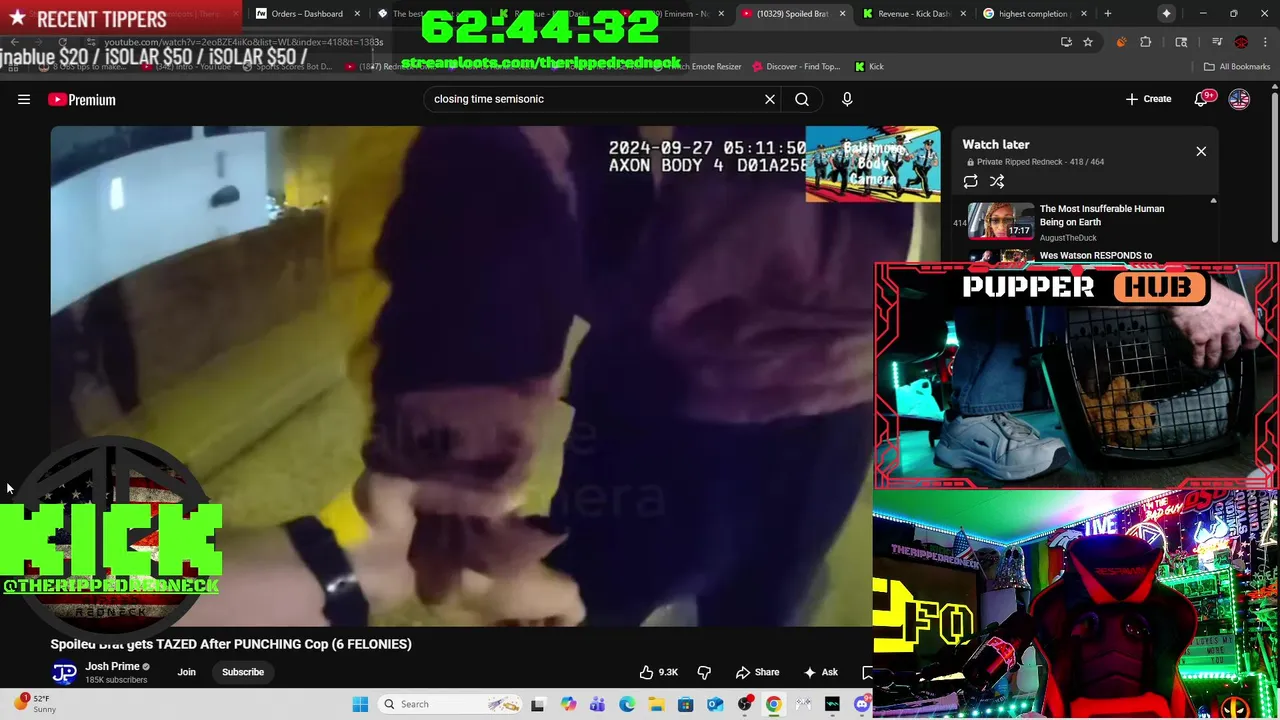Toggle playlist shuffle

pyautogui.click(x=997, y=181)
